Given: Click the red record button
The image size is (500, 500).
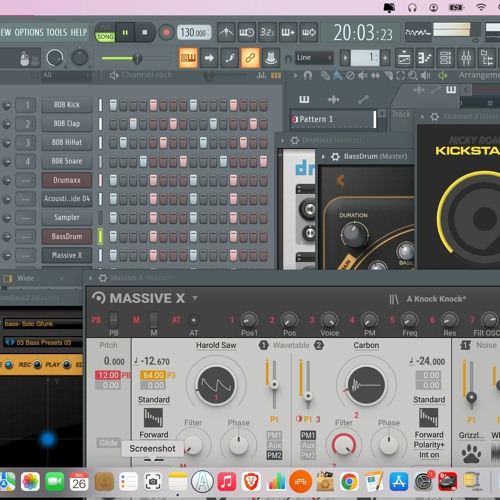Looking at the screenshot, I should 166,33.
